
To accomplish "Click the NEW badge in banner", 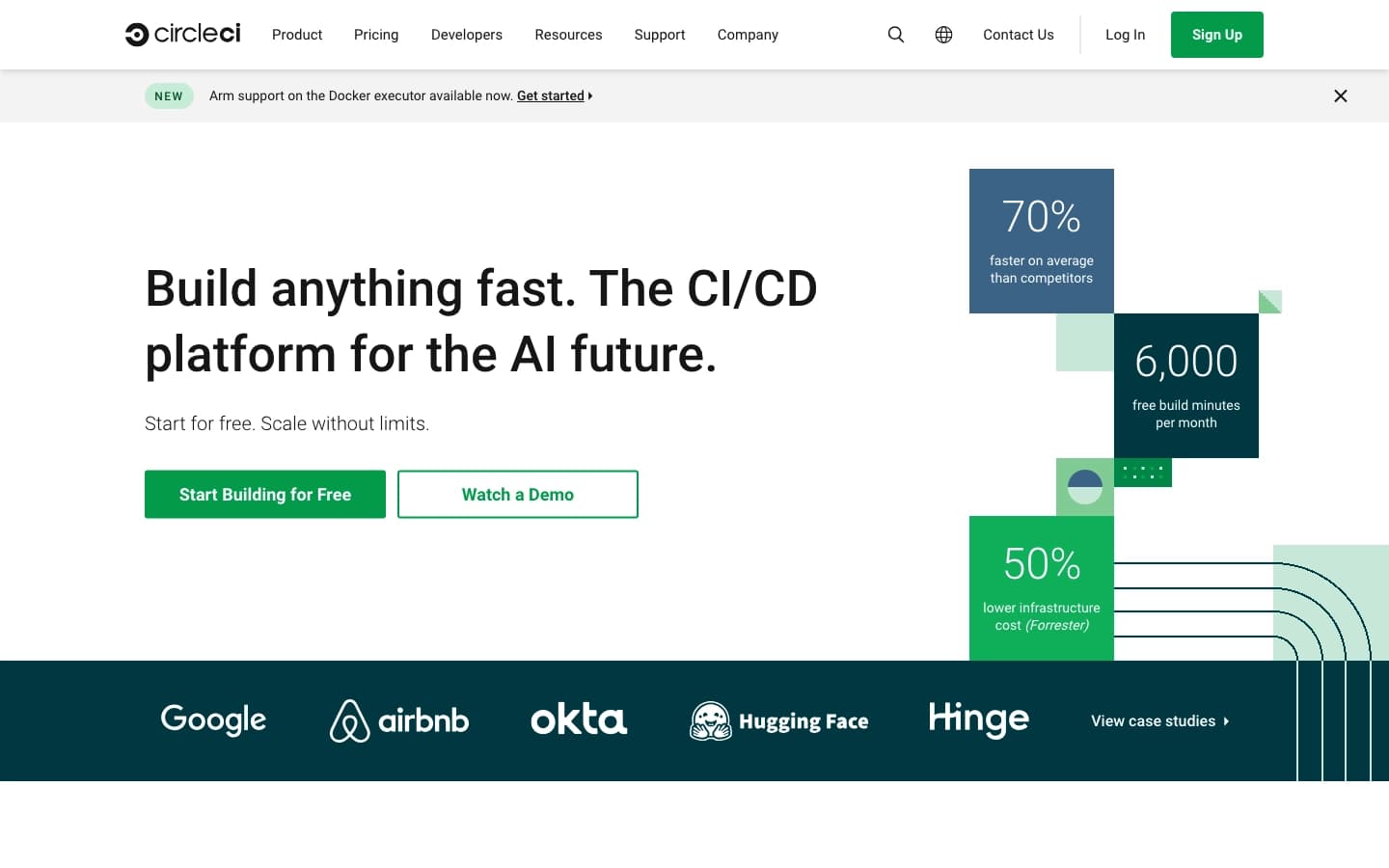I will click(169, 95).
